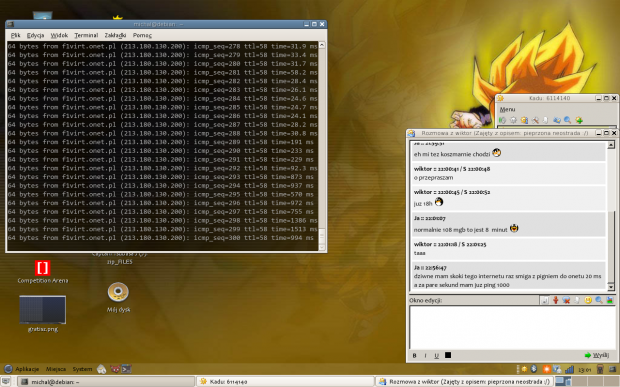Click the Kadu status toggle speaker icon
Screen dimensions: 620x387
click(x=503, y=120)
